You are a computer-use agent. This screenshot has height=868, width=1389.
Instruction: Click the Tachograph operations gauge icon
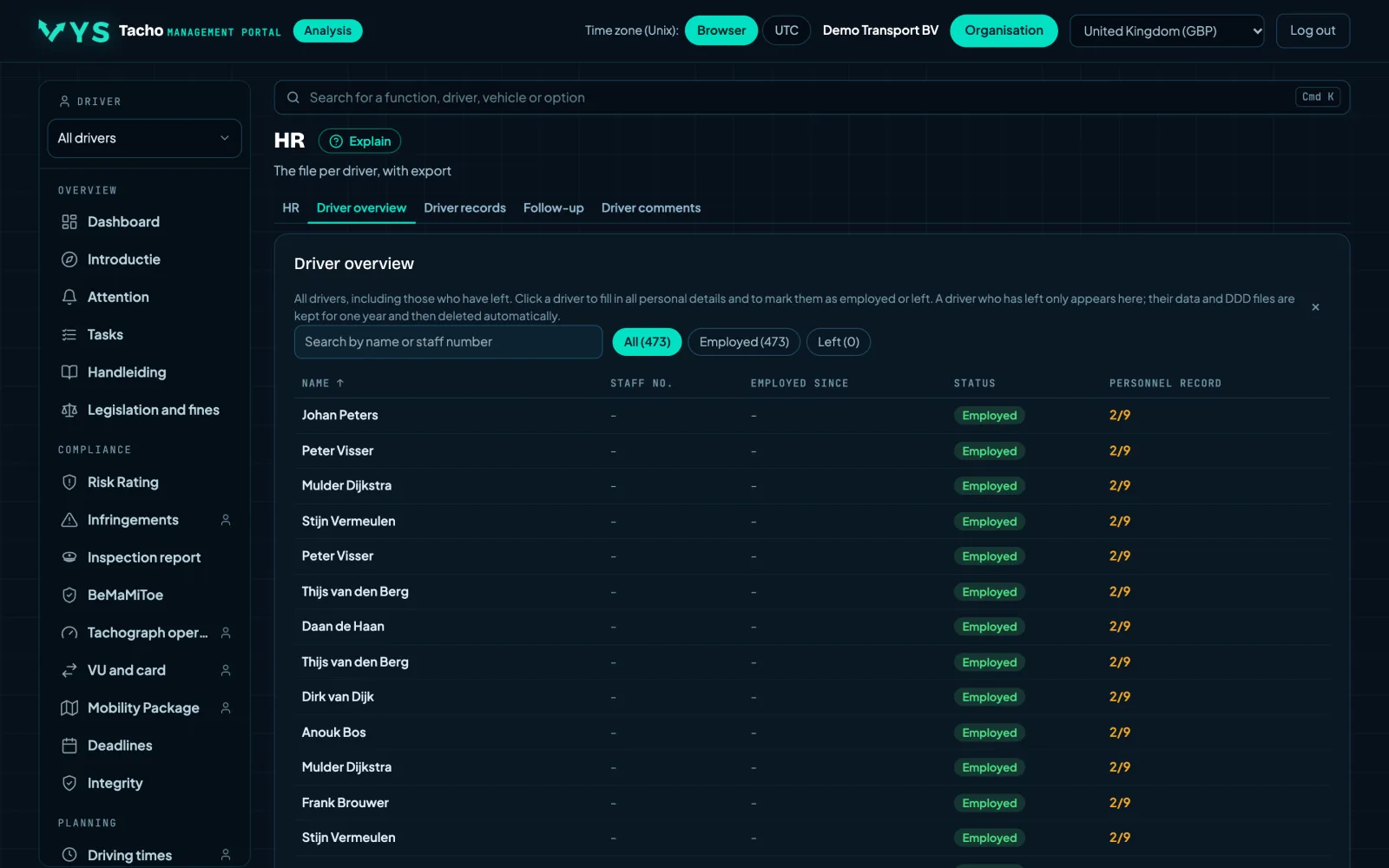coord(69,633)
